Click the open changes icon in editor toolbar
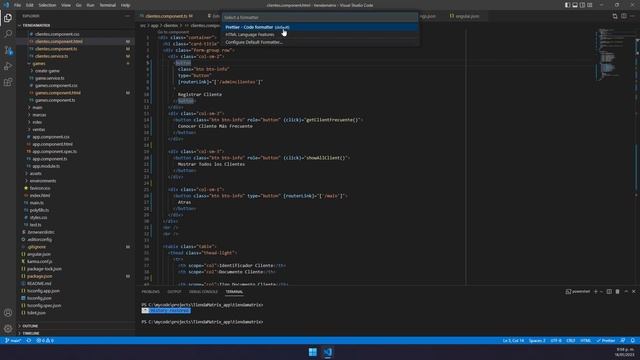 [615, 16]
